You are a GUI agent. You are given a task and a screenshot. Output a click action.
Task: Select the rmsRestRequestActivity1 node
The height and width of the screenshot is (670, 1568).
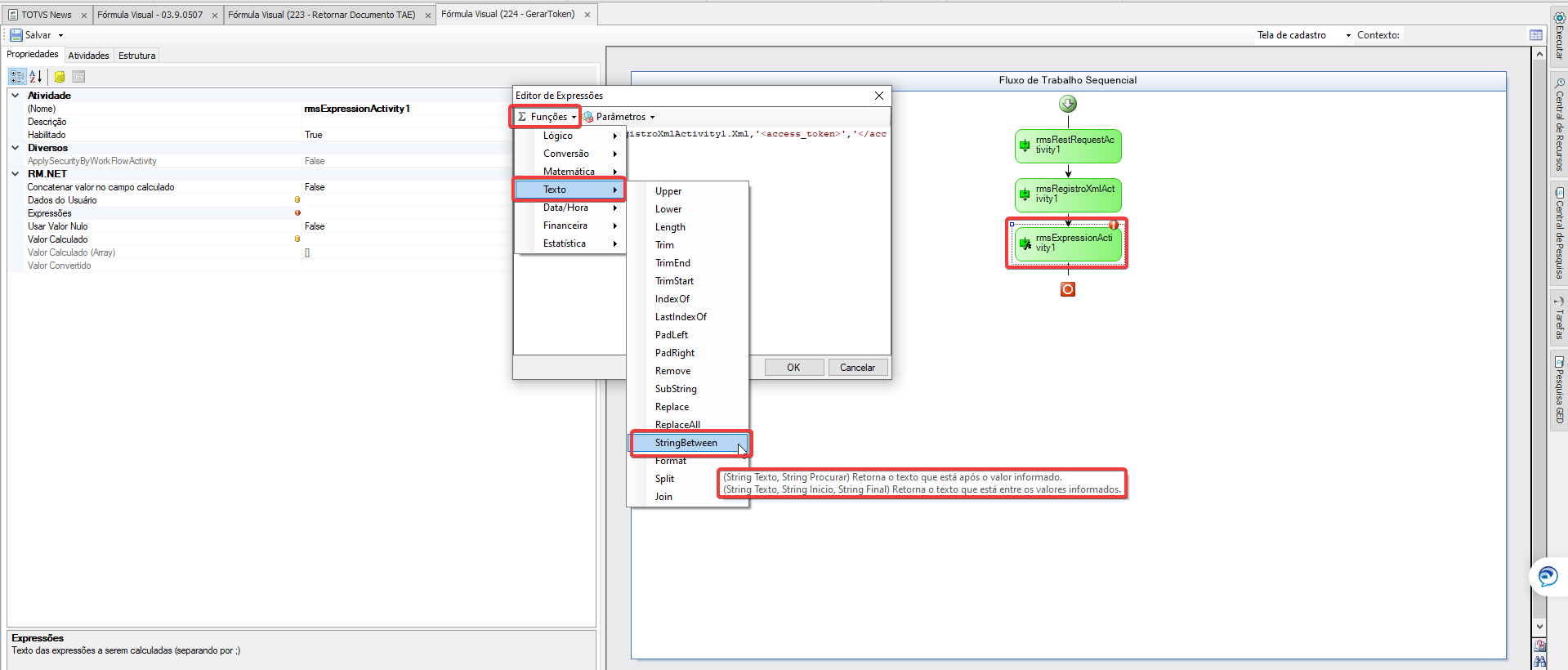tap(1068, 145)
